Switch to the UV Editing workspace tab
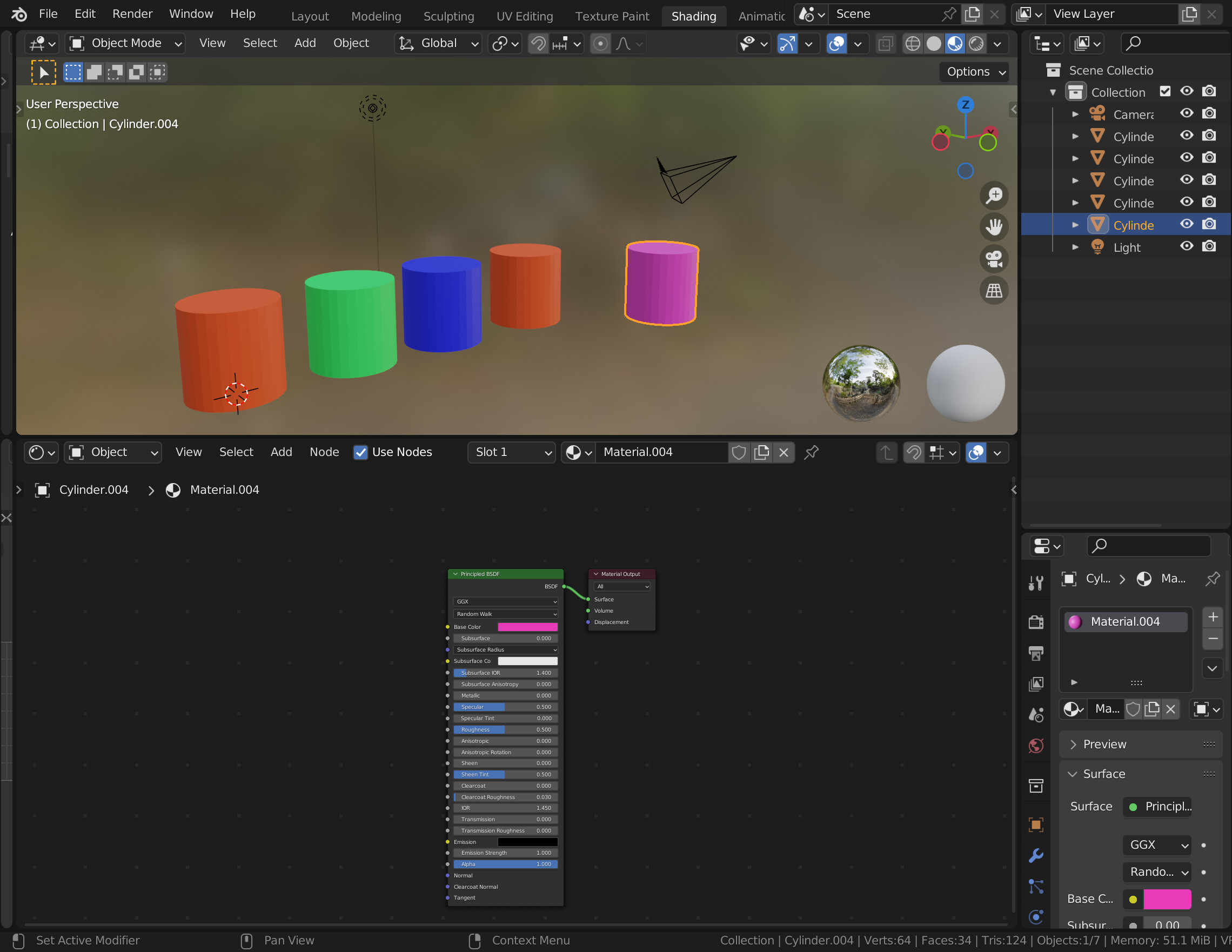Viewport: 1232px width, 952px height. pyautogui.click(x=524, y=16)
